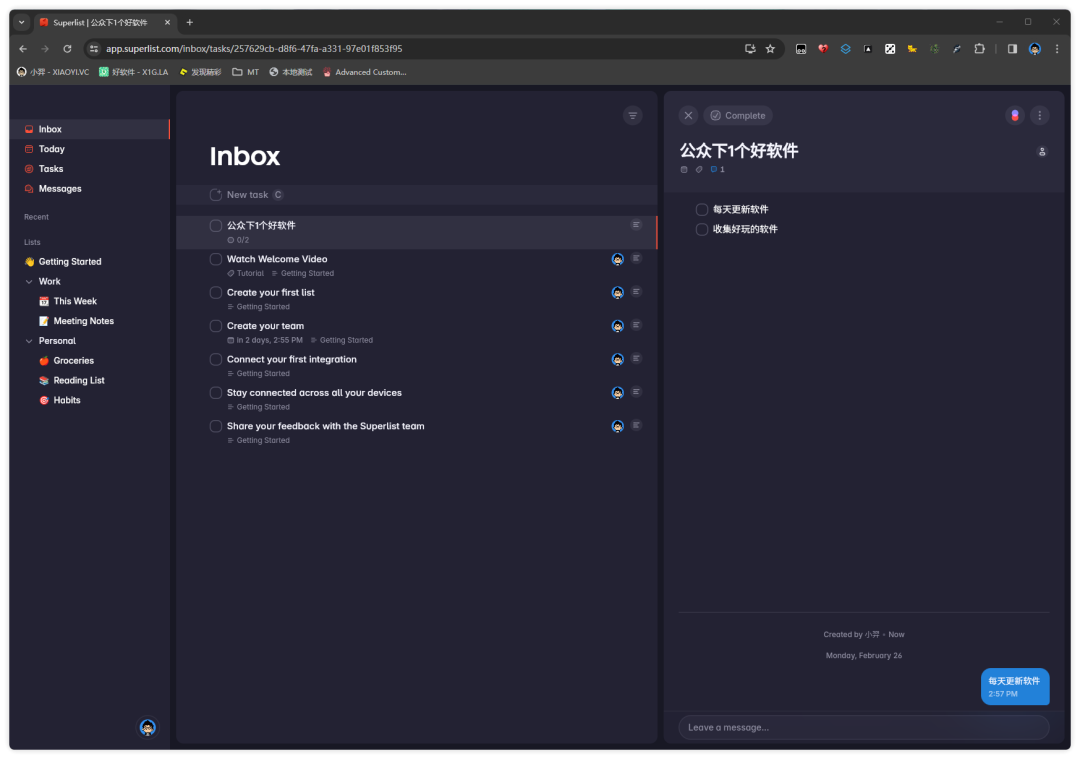Collapse the Personal list group
This screenshot has width=1080, height=759.
29,341
